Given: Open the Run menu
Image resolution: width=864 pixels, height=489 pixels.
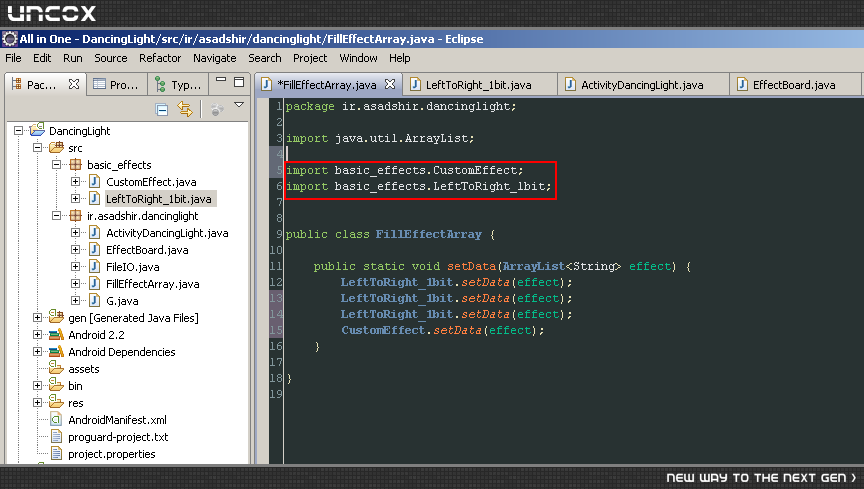Looking at the screenshot, I should pyautogui.click(x=73, y=58).
